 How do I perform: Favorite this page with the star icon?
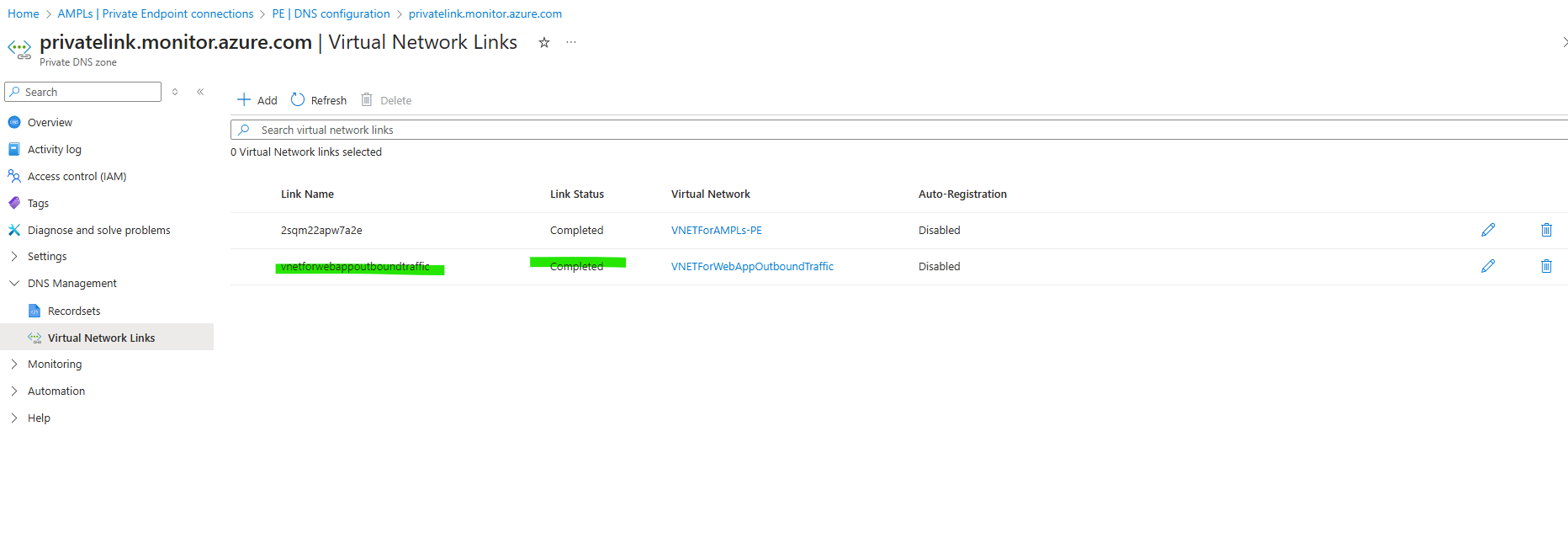[x=544, y=43]
